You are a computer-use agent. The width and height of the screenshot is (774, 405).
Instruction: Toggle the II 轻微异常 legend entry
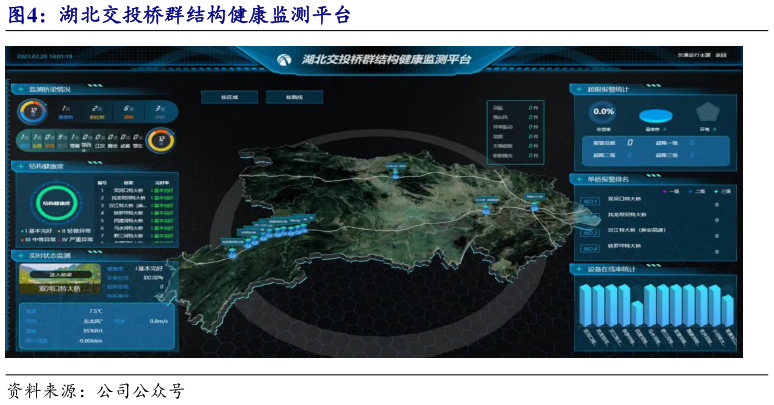coord(74,231)
